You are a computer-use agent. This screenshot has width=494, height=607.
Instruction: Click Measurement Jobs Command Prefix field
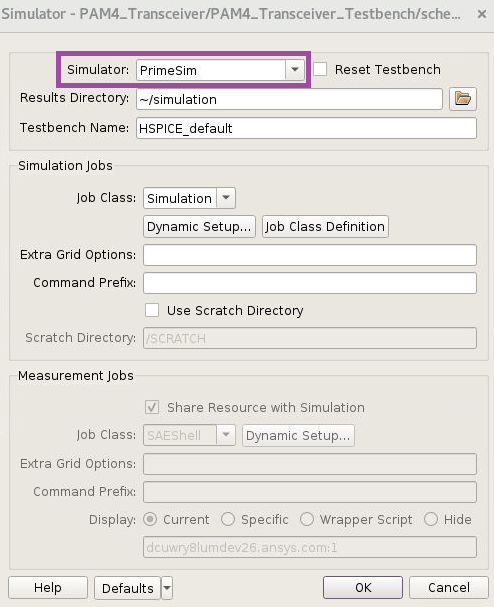coord(310,492)
